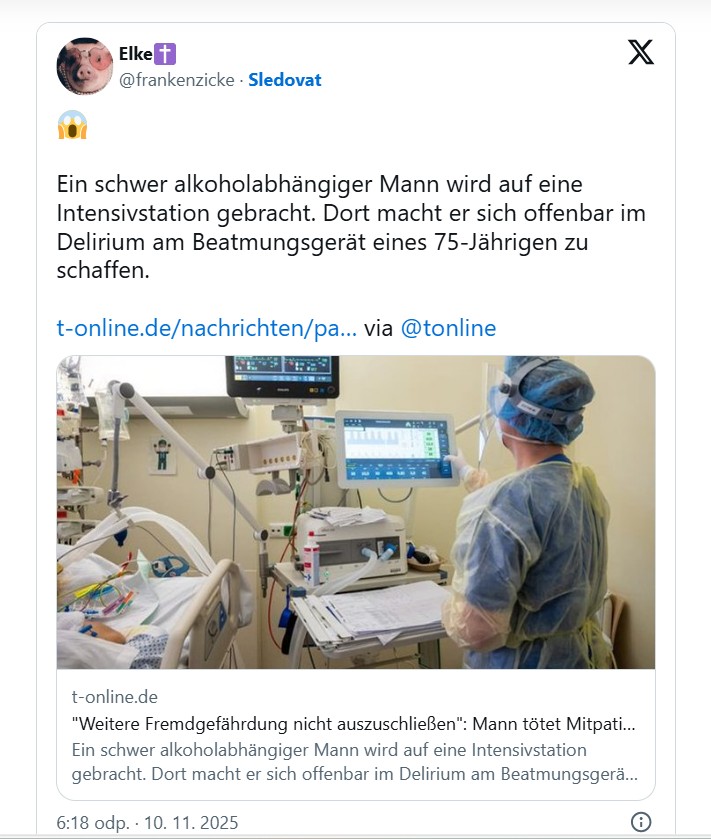Click the X logo icon
Viewport: 711px width, 839px height.
(641, 53)
